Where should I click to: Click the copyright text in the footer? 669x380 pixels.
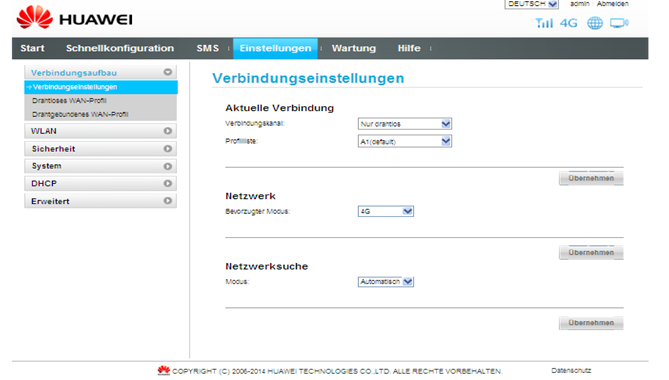click(337, 371)
